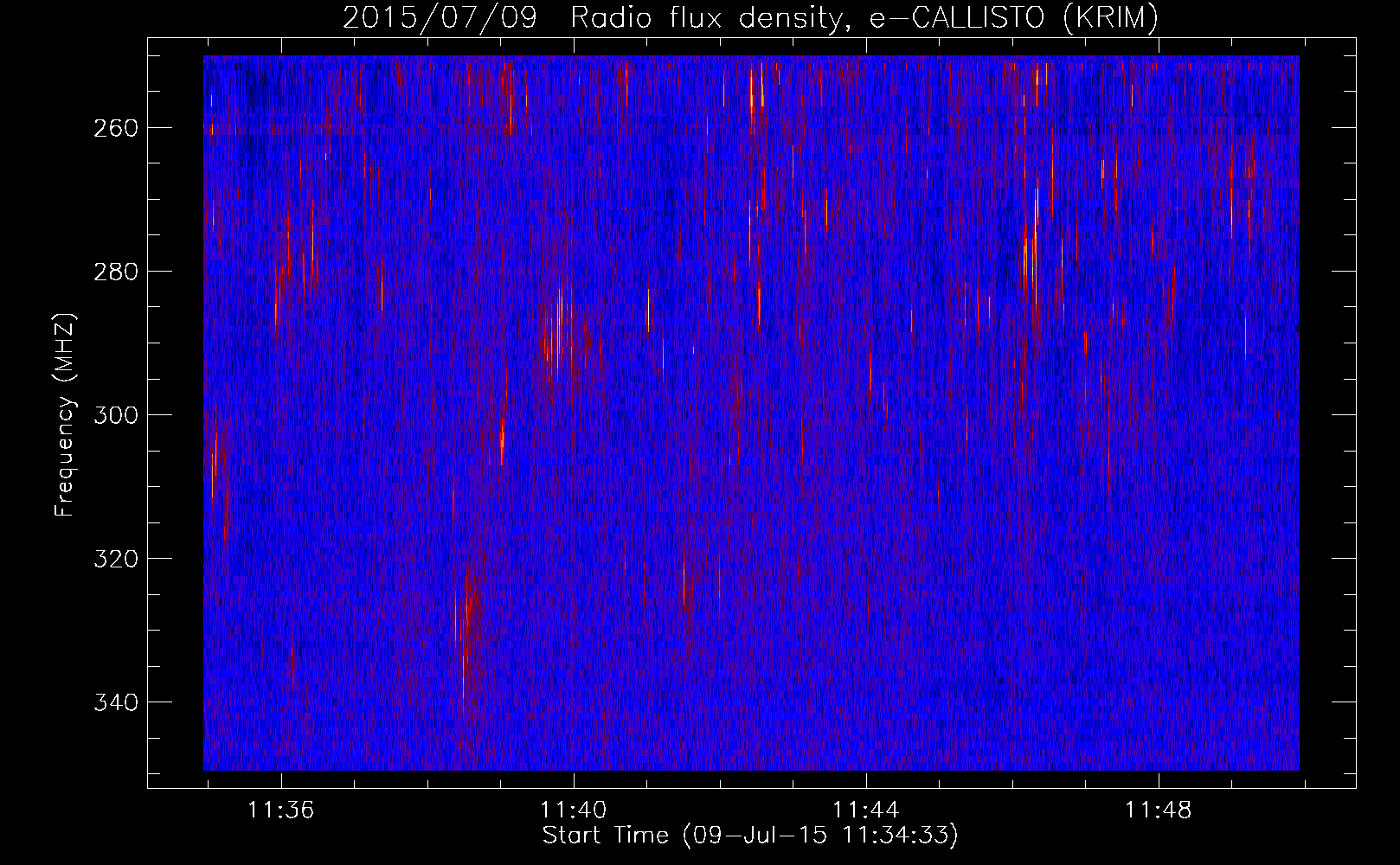Click the 280 frequency tick label
The width and height of the screenshot is (1400, 865).
pos(115,272)
